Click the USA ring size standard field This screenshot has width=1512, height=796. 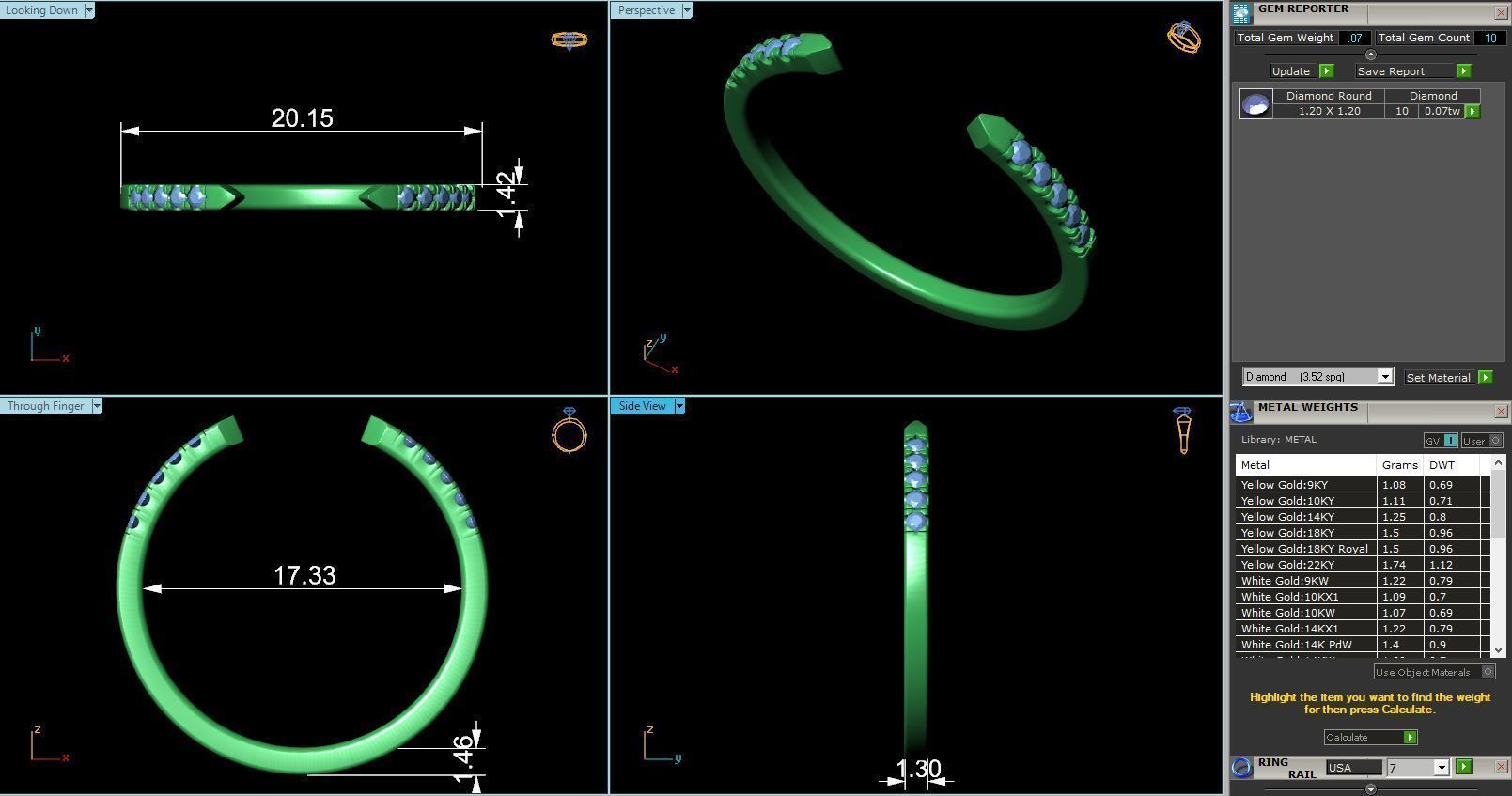[x=1353, y=768]
